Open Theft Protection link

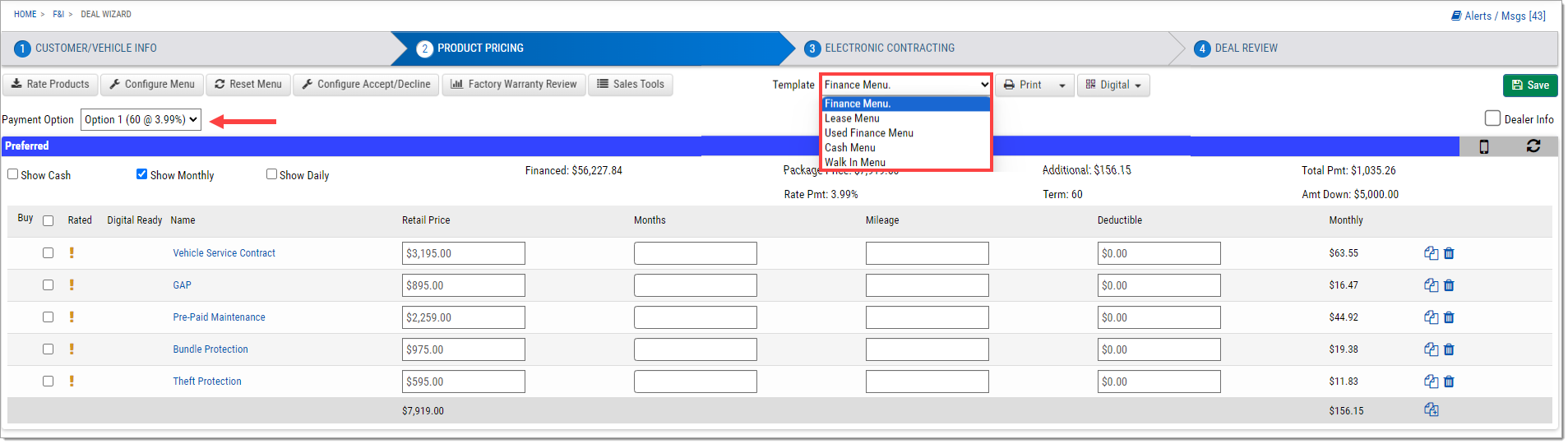pos(207,382)
